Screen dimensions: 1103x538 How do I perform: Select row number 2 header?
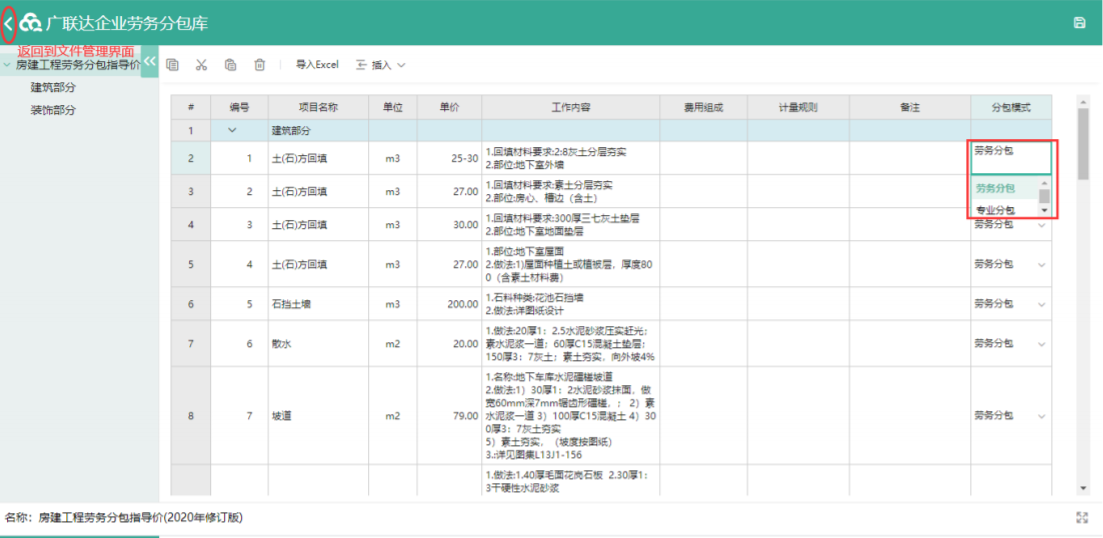coord(191,158)
